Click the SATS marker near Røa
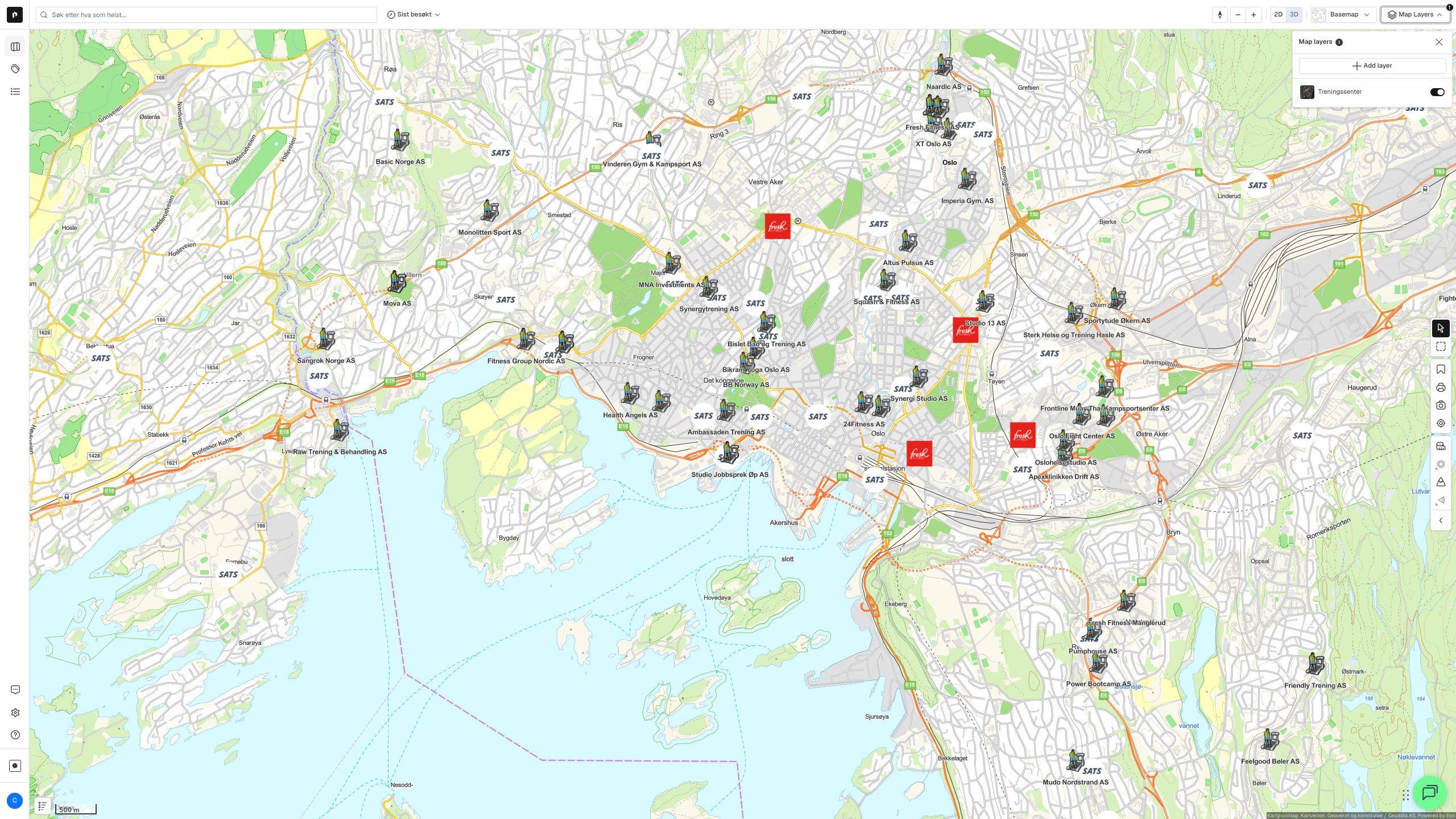The image size is (1456, 819). [x=384, y=102]
